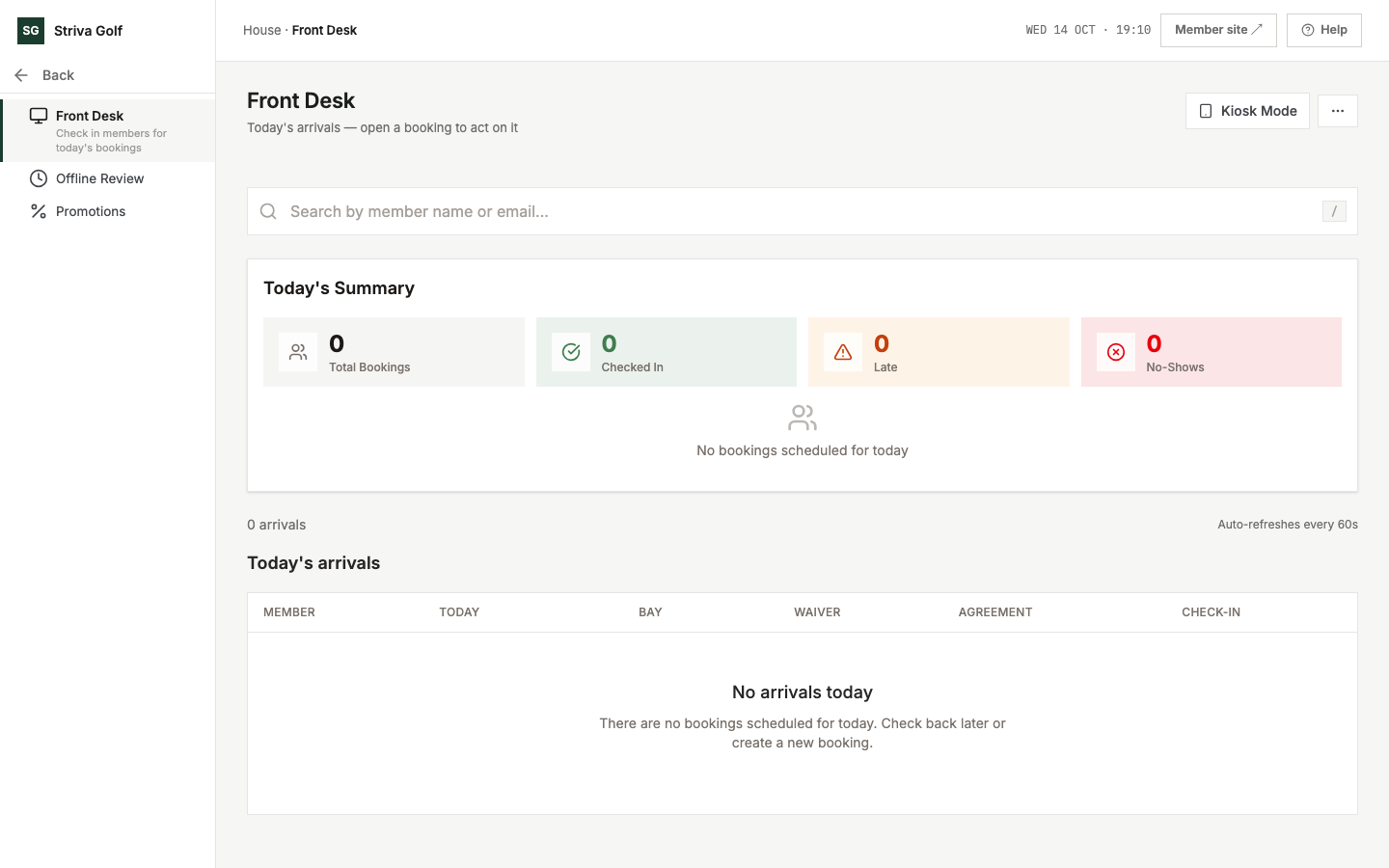Click the date and time display

[1088, 30]
